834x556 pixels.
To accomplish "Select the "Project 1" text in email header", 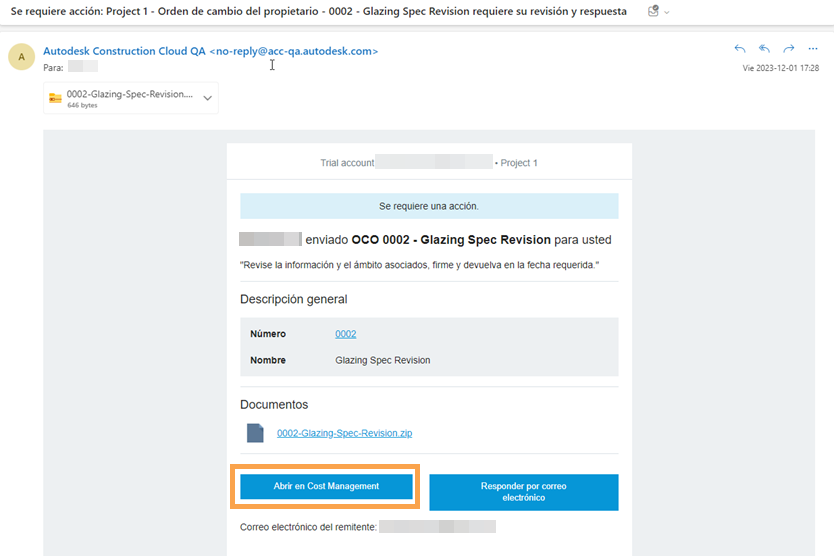I will coord(519,163).
